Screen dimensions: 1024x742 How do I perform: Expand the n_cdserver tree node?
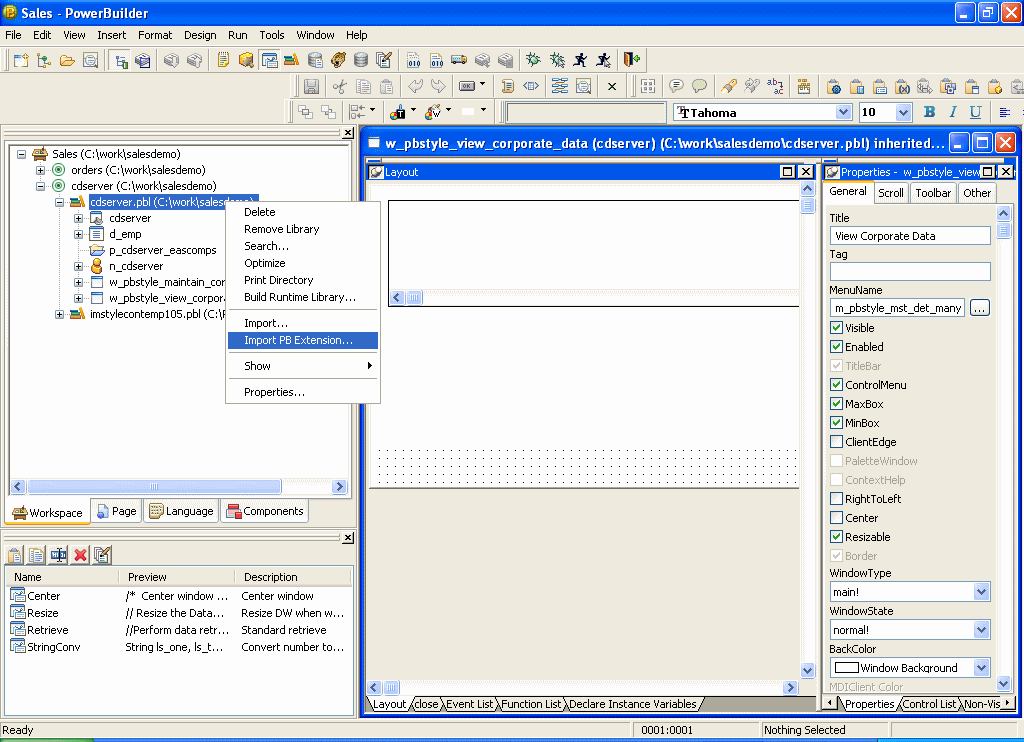[78, 266]
